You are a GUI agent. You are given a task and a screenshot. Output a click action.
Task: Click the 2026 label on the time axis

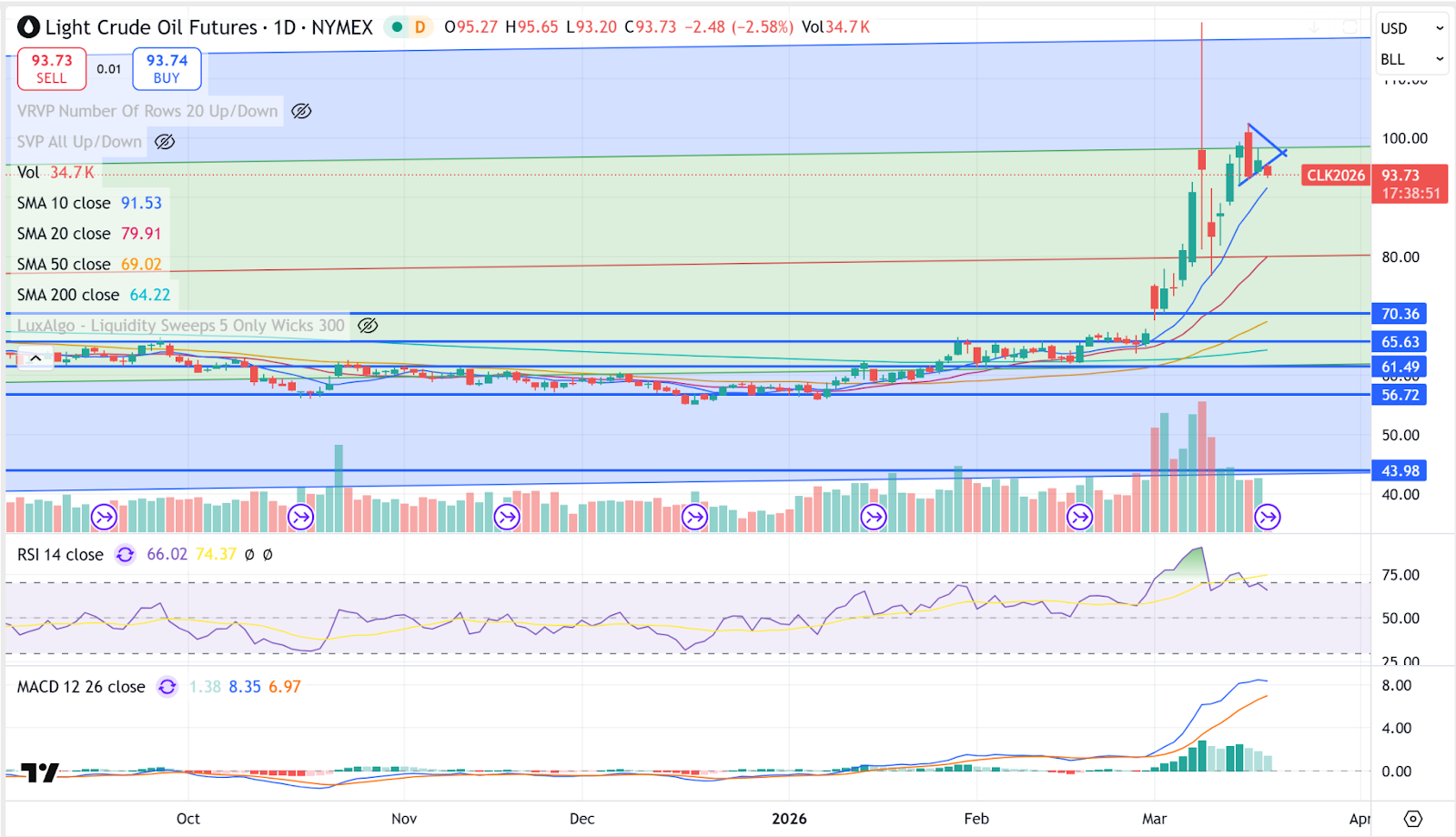click(789, 819)
